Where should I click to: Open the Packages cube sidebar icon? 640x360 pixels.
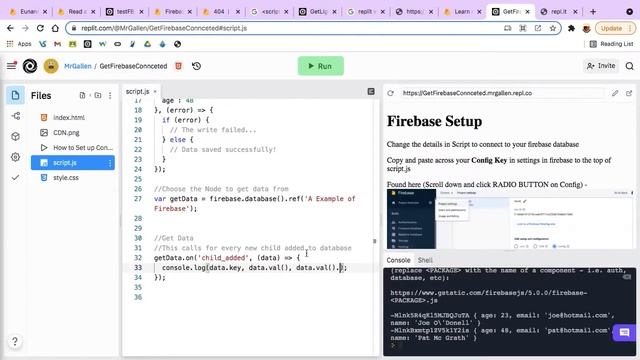click(16, 136)
